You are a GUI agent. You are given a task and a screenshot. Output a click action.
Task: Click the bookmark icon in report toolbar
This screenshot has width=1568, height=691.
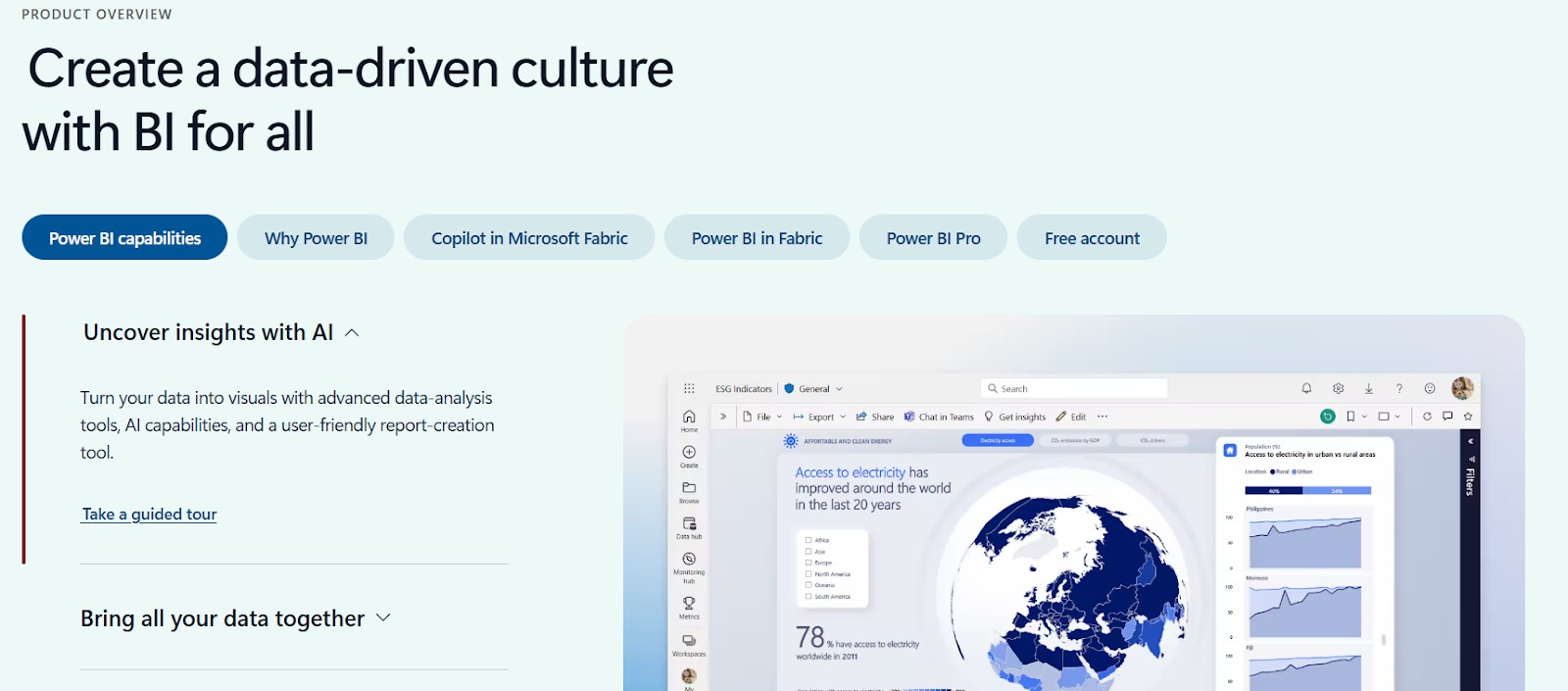coord(1350,417)
